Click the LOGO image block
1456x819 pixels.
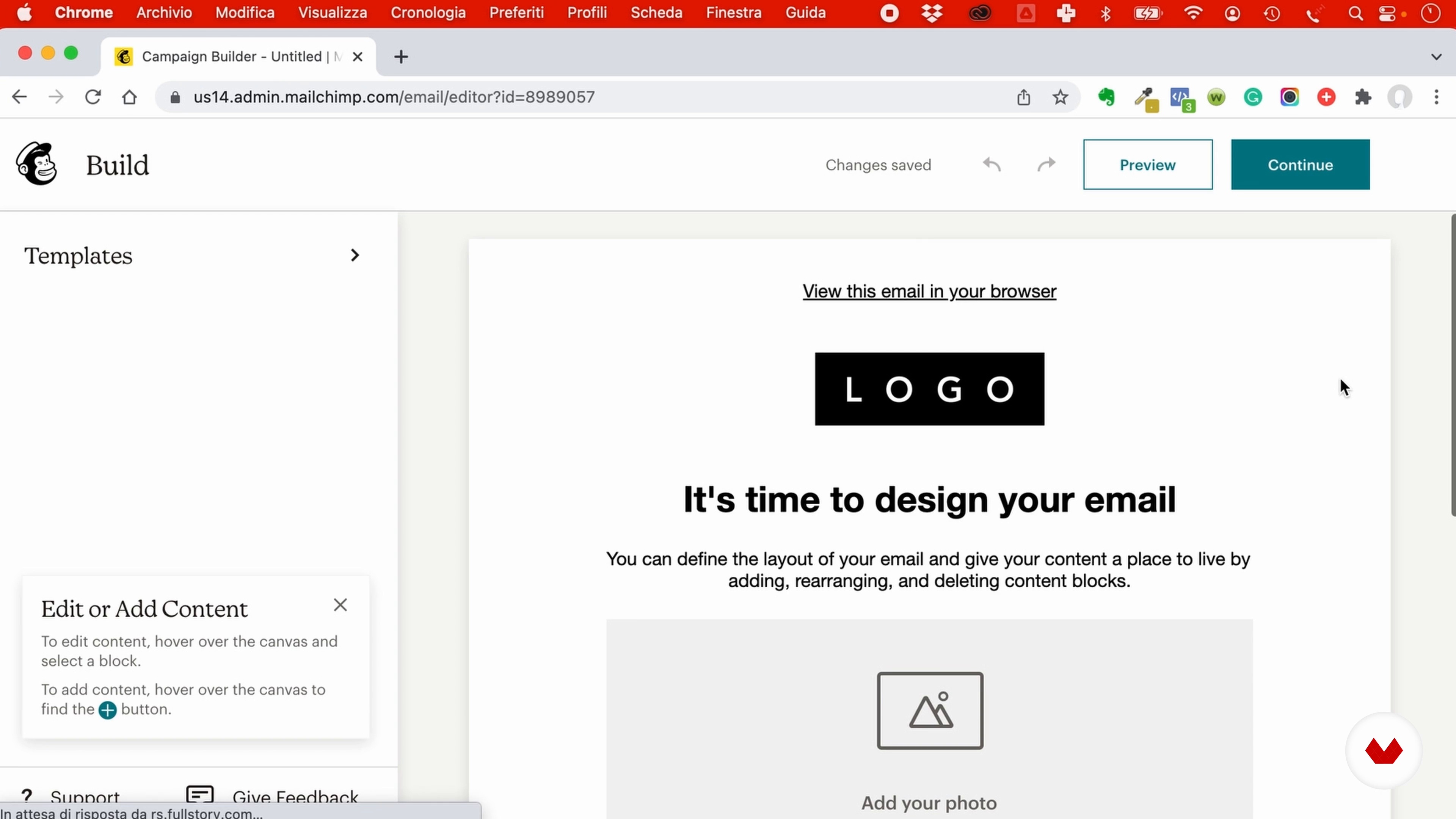coord(929,389)
